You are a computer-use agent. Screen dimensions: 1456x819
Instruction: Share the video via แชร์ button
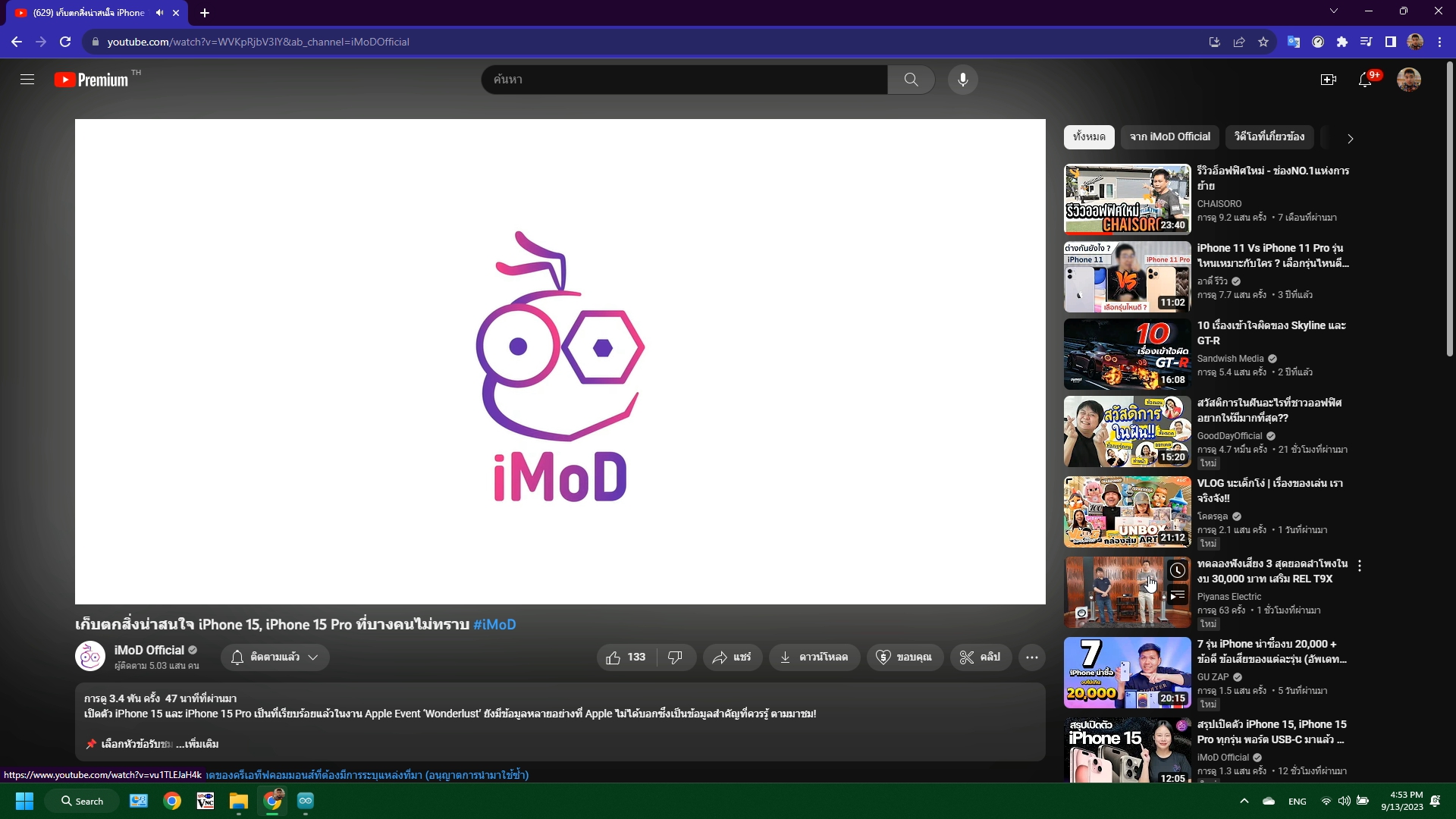point(732,657)
